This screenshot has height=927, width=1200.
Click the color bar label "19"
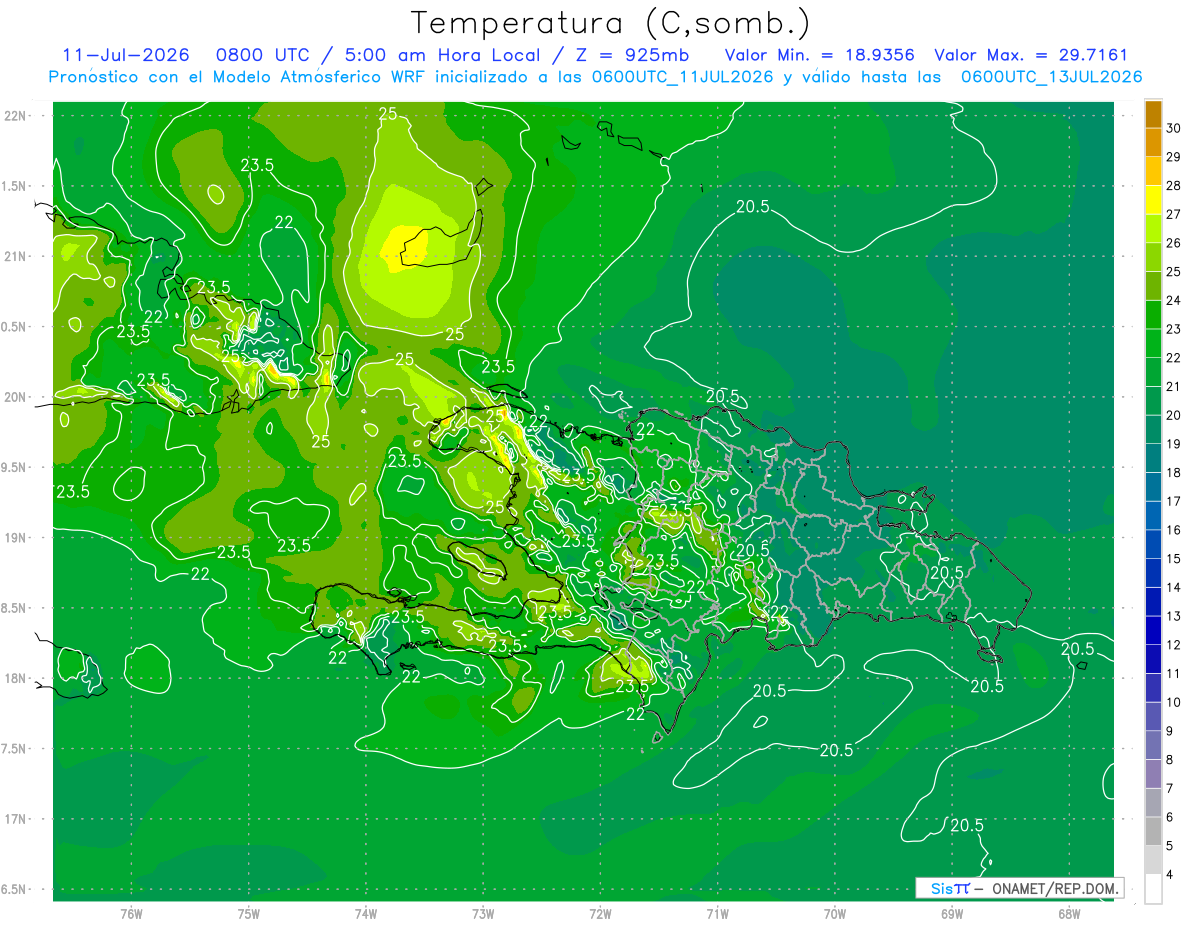point(1173,444)
